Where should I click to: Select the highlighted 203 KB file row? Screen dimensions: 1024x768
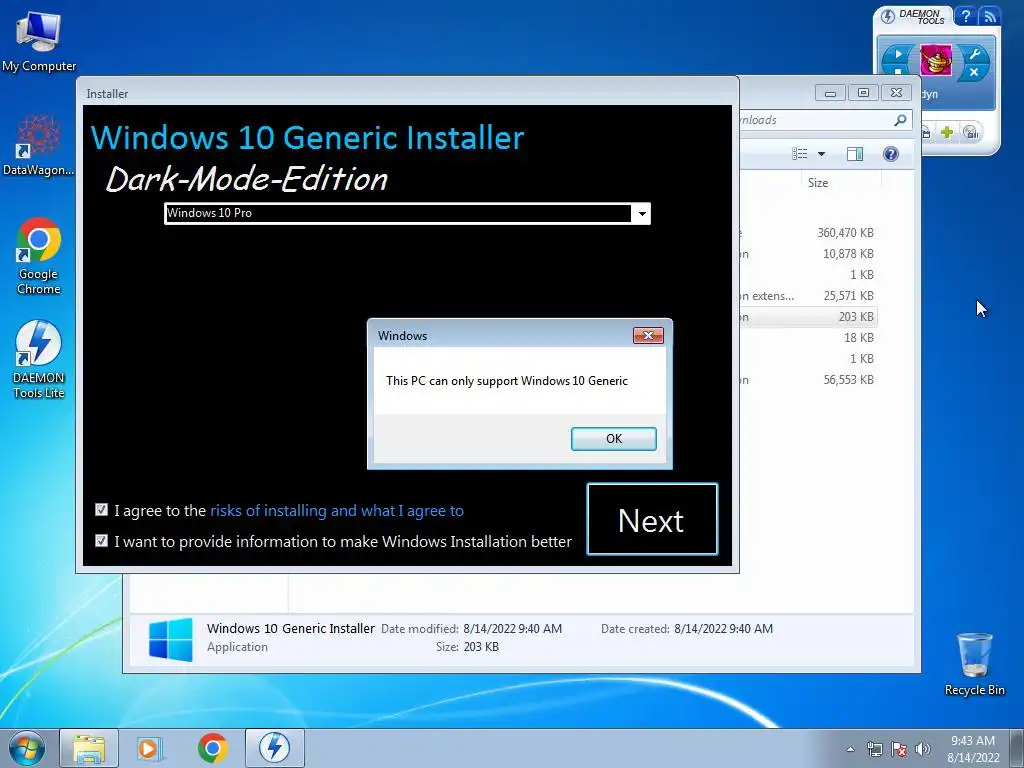pos(808,317)
